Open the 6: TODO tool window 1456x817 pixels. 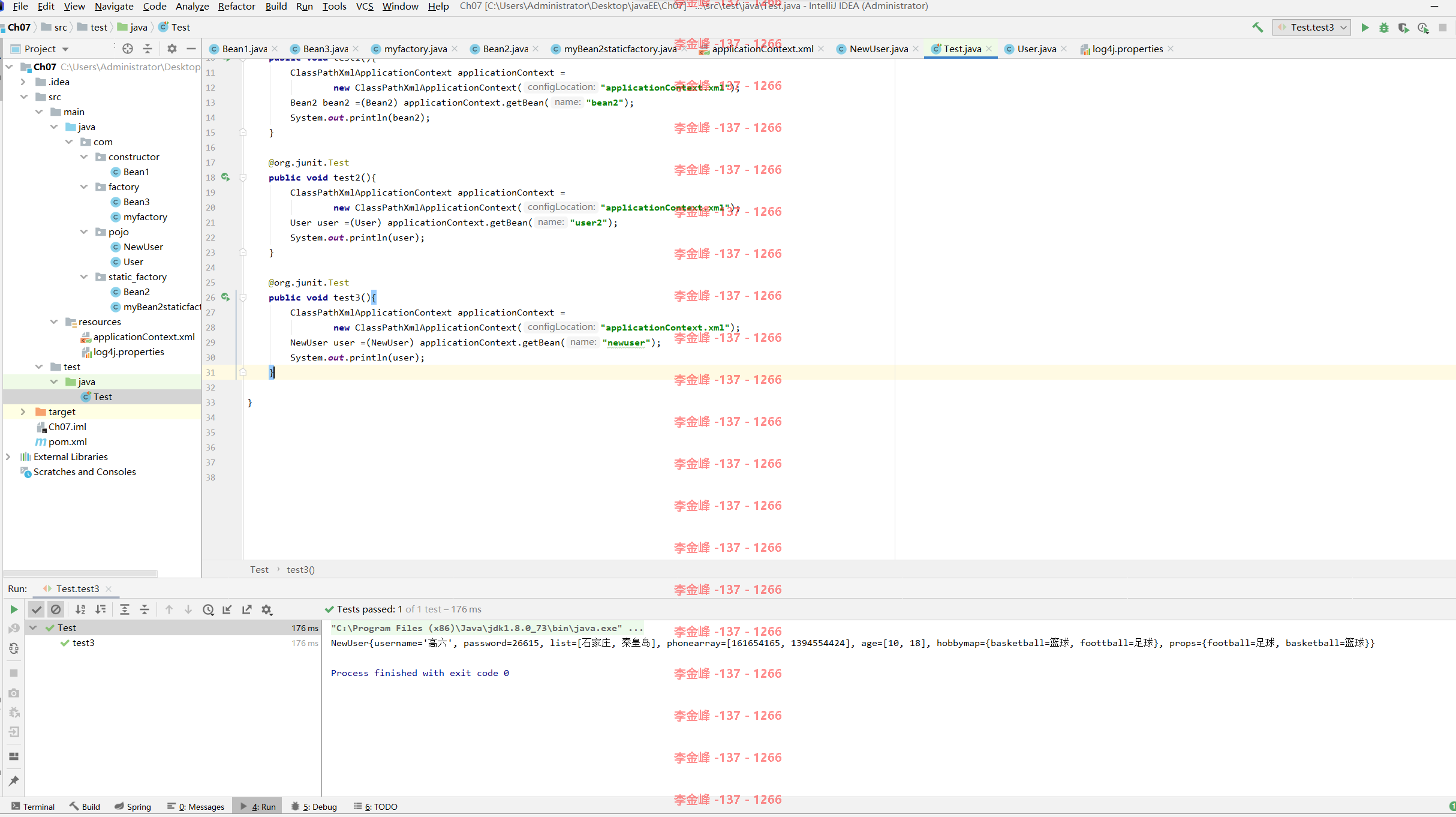[375, 806]
